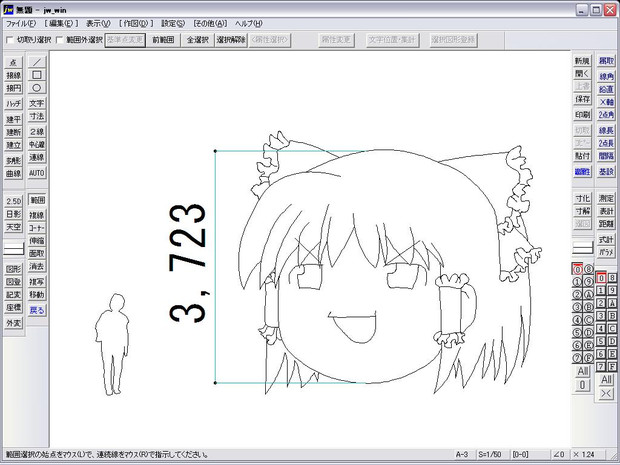Open the ファイル(F) menu

tap(21, 24)
